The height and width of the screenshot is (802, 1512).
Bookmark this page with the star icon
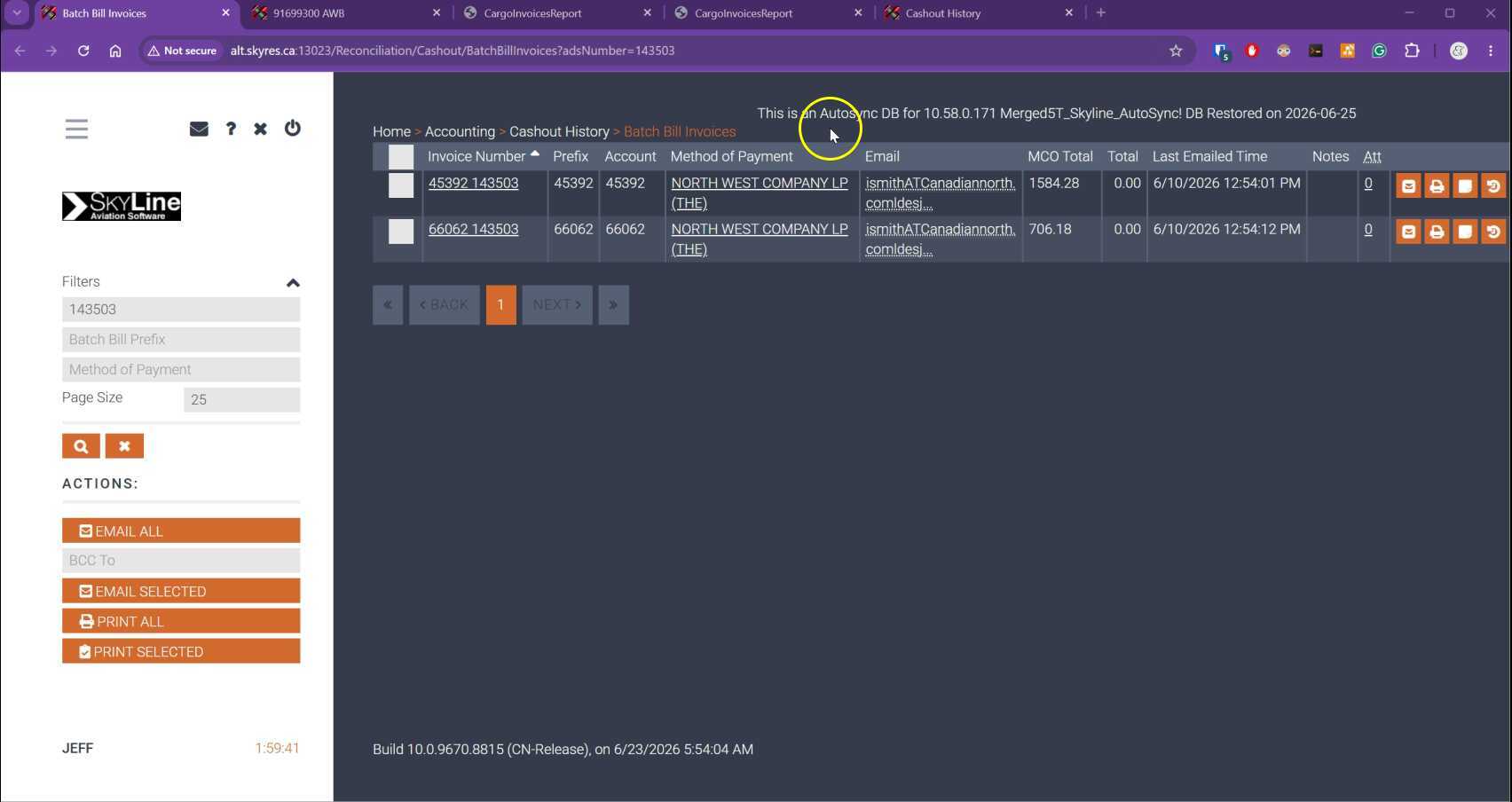[1176, 51]
